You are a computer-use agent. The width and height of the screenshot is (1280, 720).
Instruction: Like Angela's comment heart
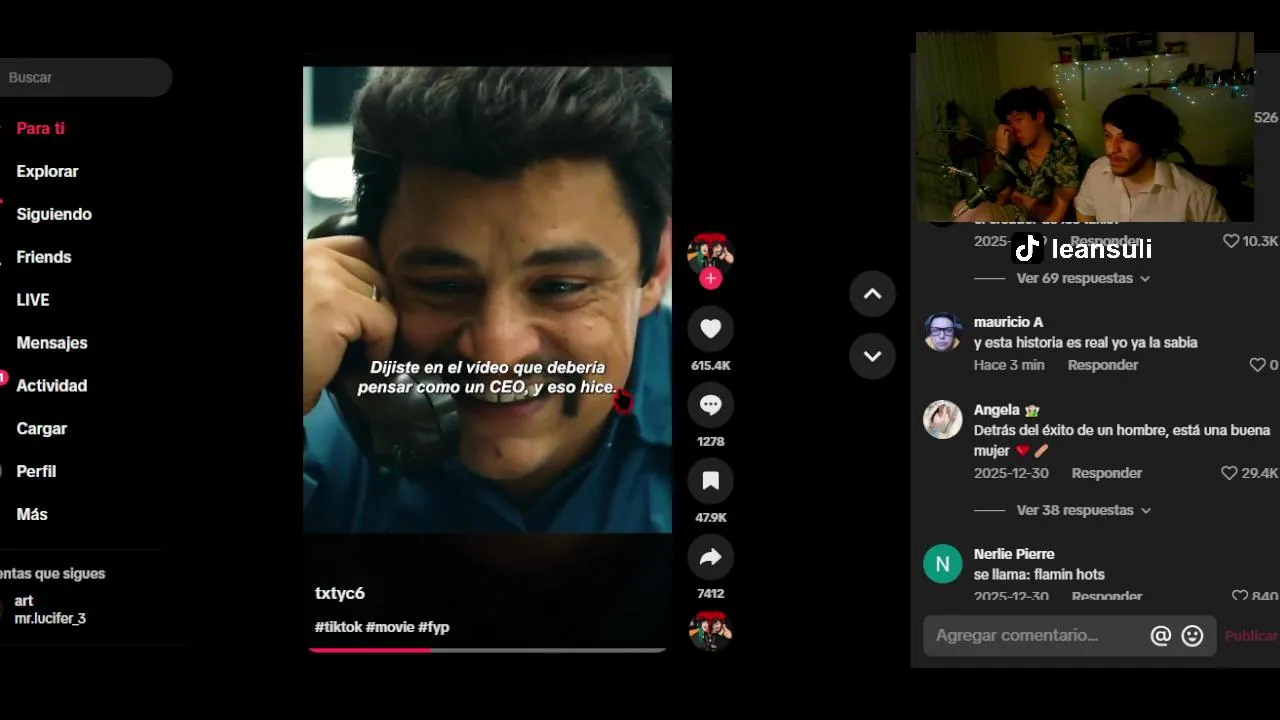(1229, 473)
